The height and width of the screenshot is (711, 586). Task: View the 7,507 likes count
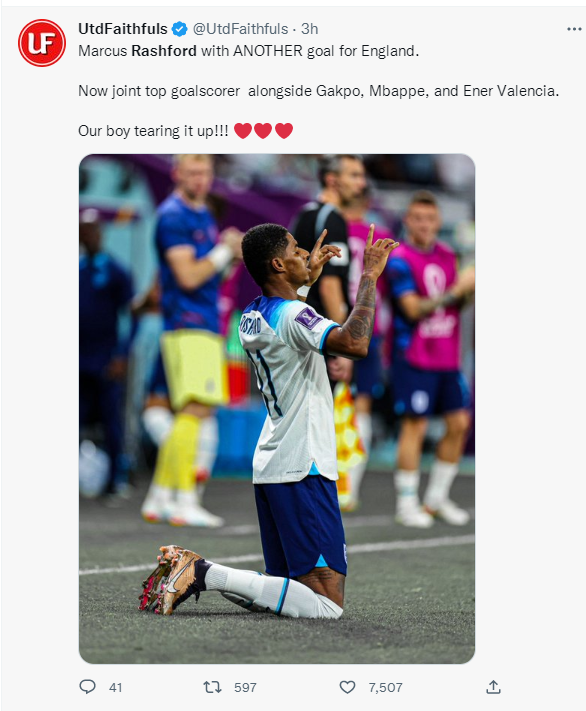click(x=385, y=687)
